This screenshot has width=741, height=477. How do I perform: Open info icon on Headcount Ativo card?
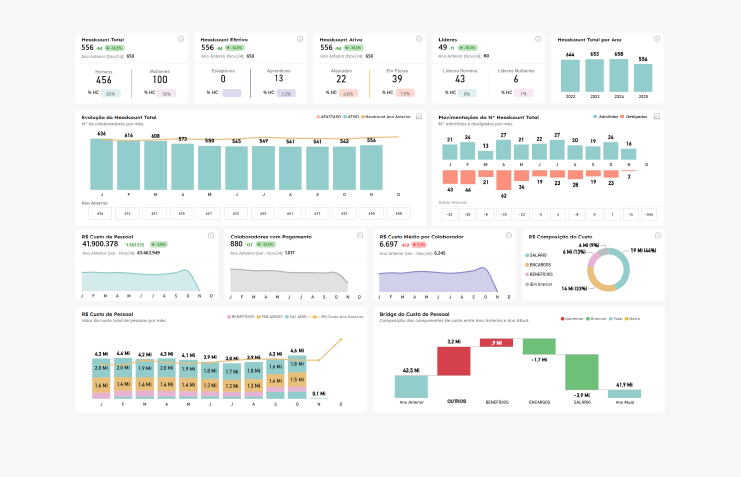pyautogui.click(x=419, y=39)
